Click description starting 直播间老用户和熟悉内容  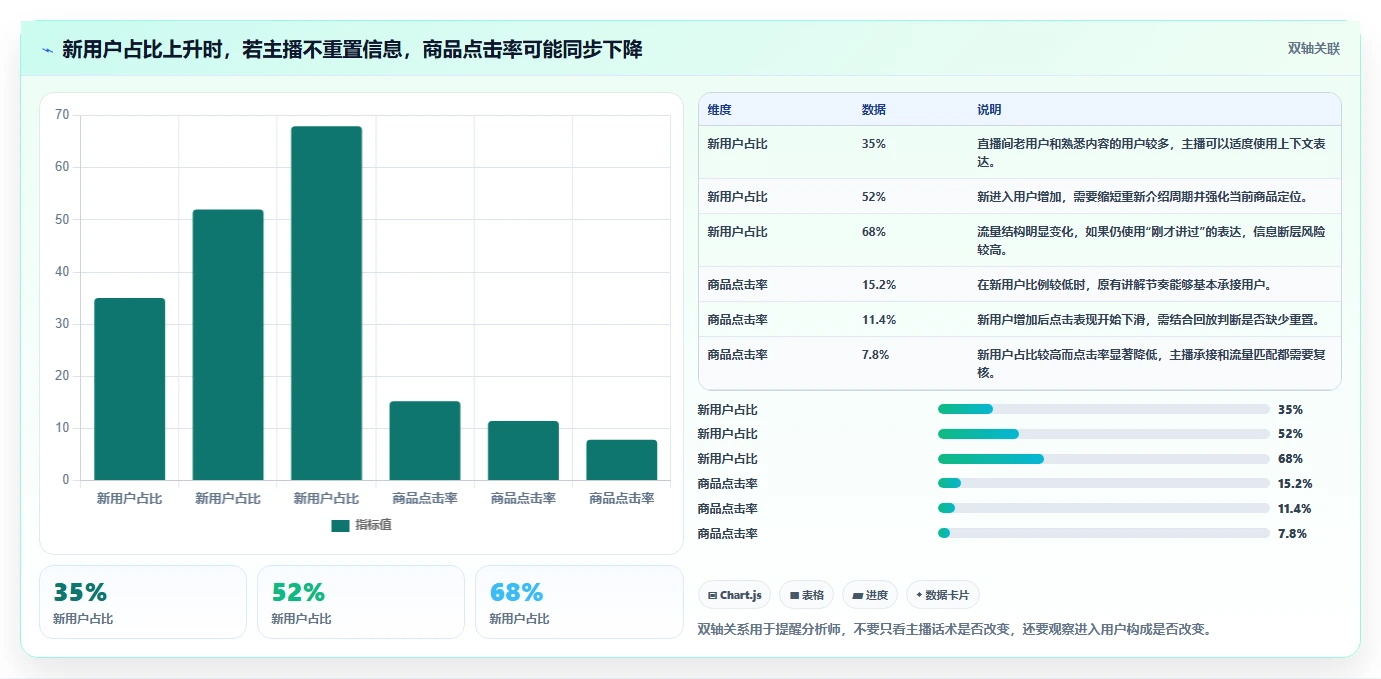tap(1151, 153)
